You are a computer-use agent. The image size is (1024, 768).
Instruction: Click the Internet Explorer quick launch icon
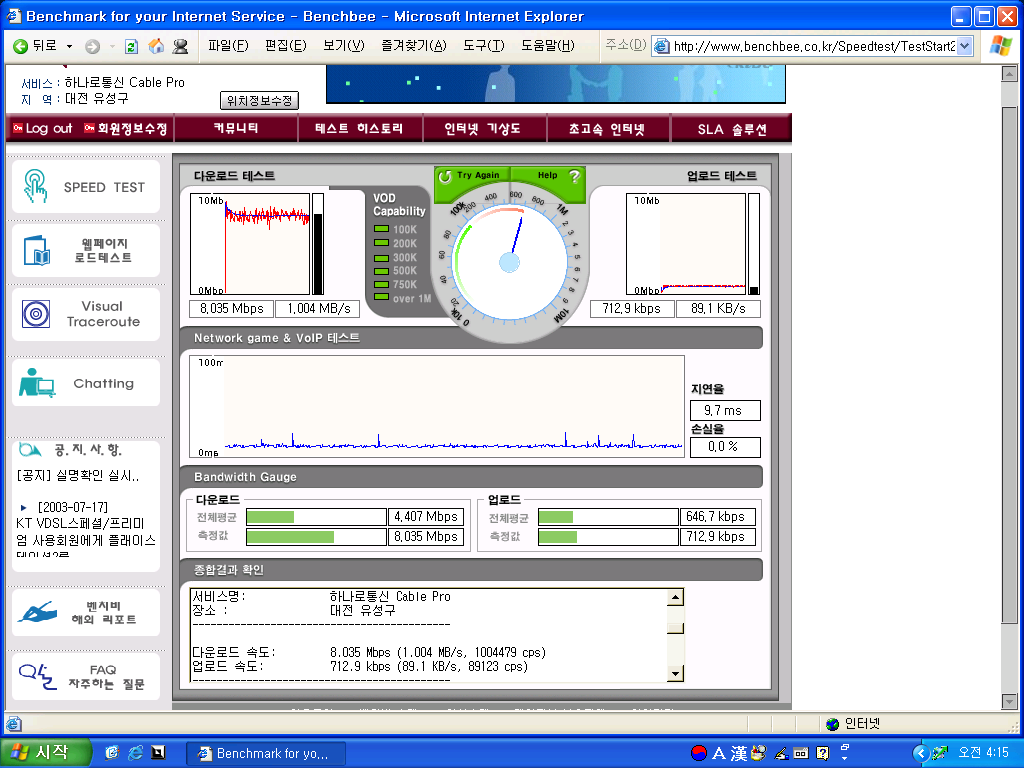coord(135,753)
